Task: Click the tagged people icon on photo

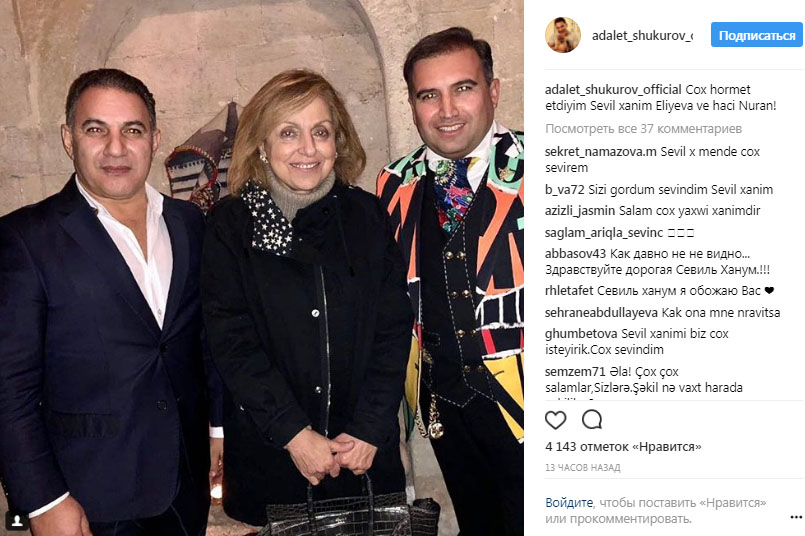Action: click(x=17, y=521)
